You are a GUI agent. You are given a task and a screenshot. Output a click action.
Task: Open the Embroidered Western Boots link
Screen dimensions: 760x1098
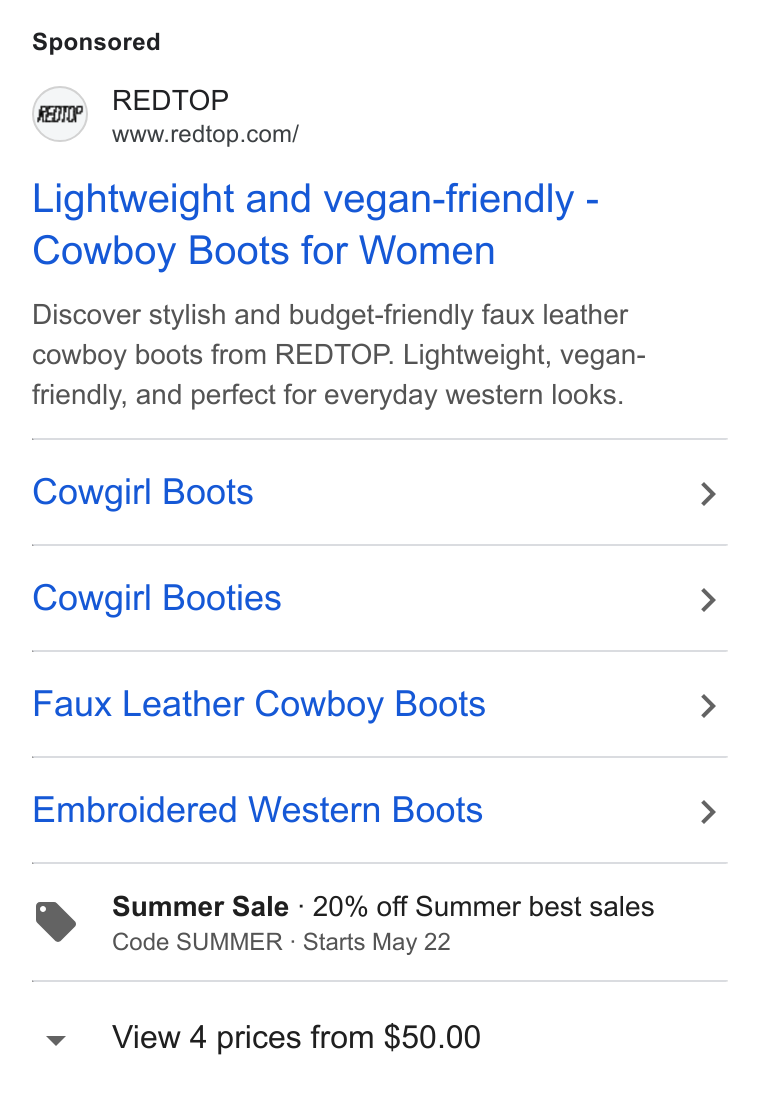tap(258, 810)
